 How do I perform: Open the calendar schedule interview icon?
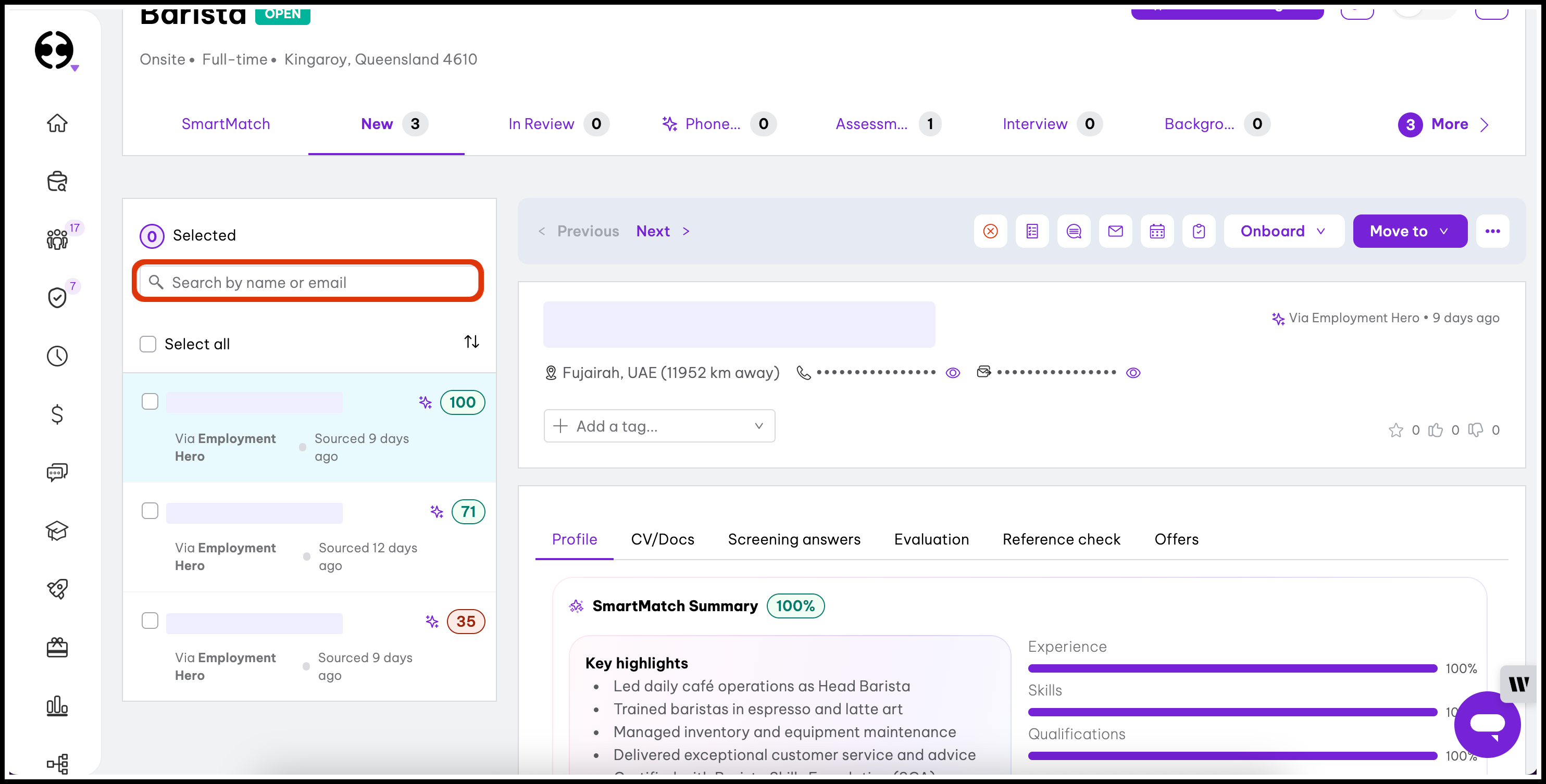coord(1156,231)
